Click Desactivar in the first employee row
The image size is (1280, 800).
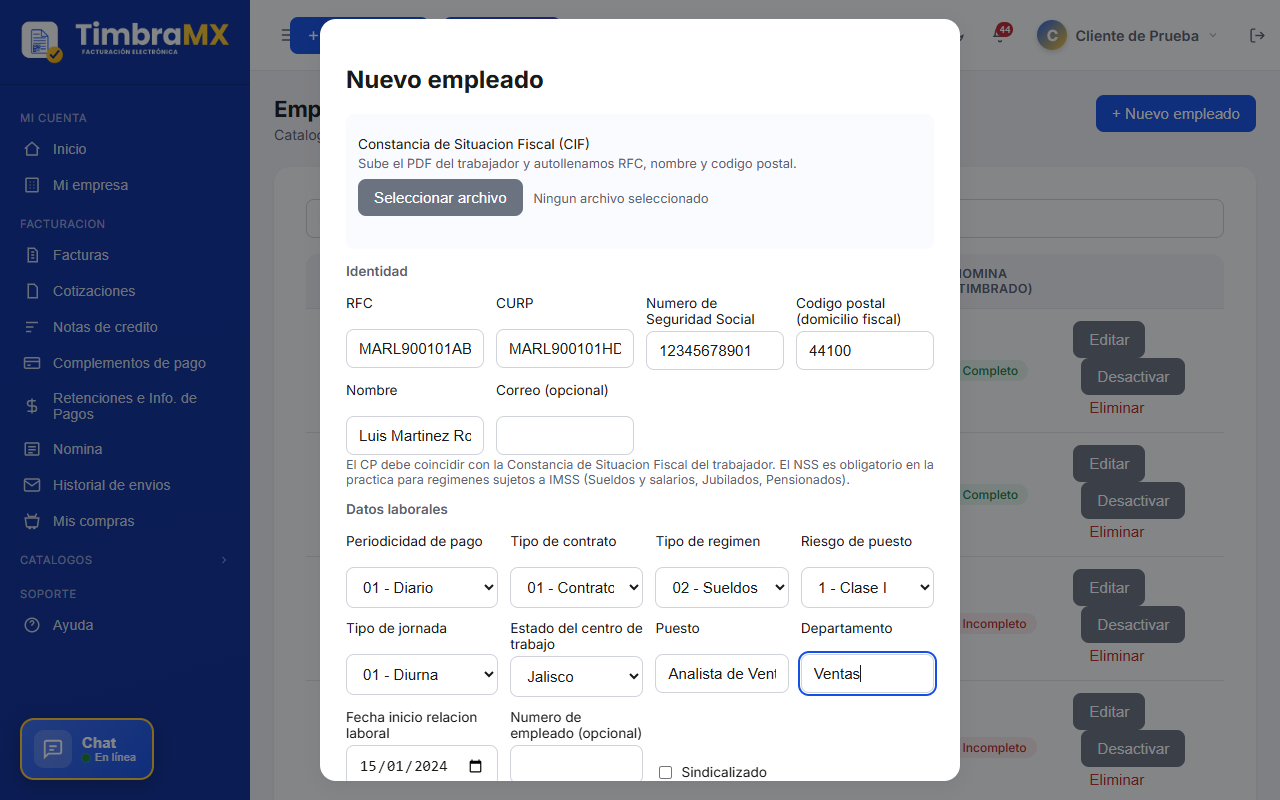pyautogui.click(x=1133, y=377)
